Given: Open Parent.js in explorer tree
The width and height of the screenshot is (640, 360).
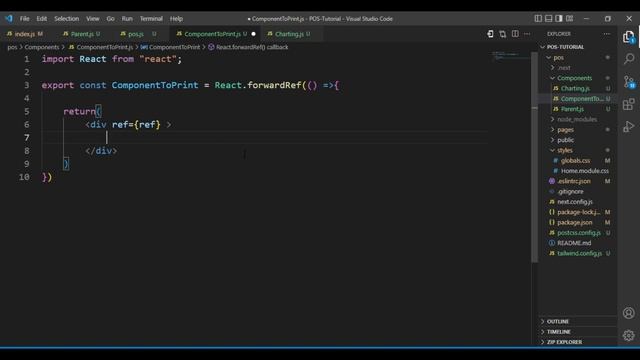Looking at the screenshot, I should coord(578,109).
